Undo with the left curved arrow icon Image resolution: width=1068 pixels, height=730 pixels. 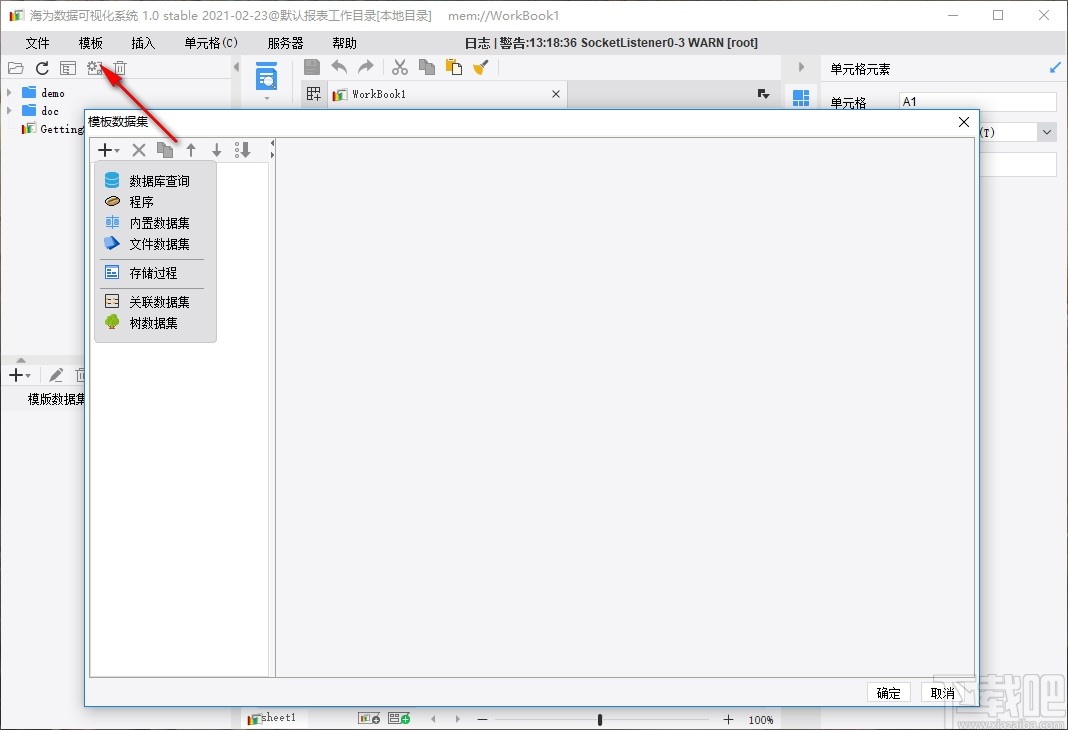339,67
